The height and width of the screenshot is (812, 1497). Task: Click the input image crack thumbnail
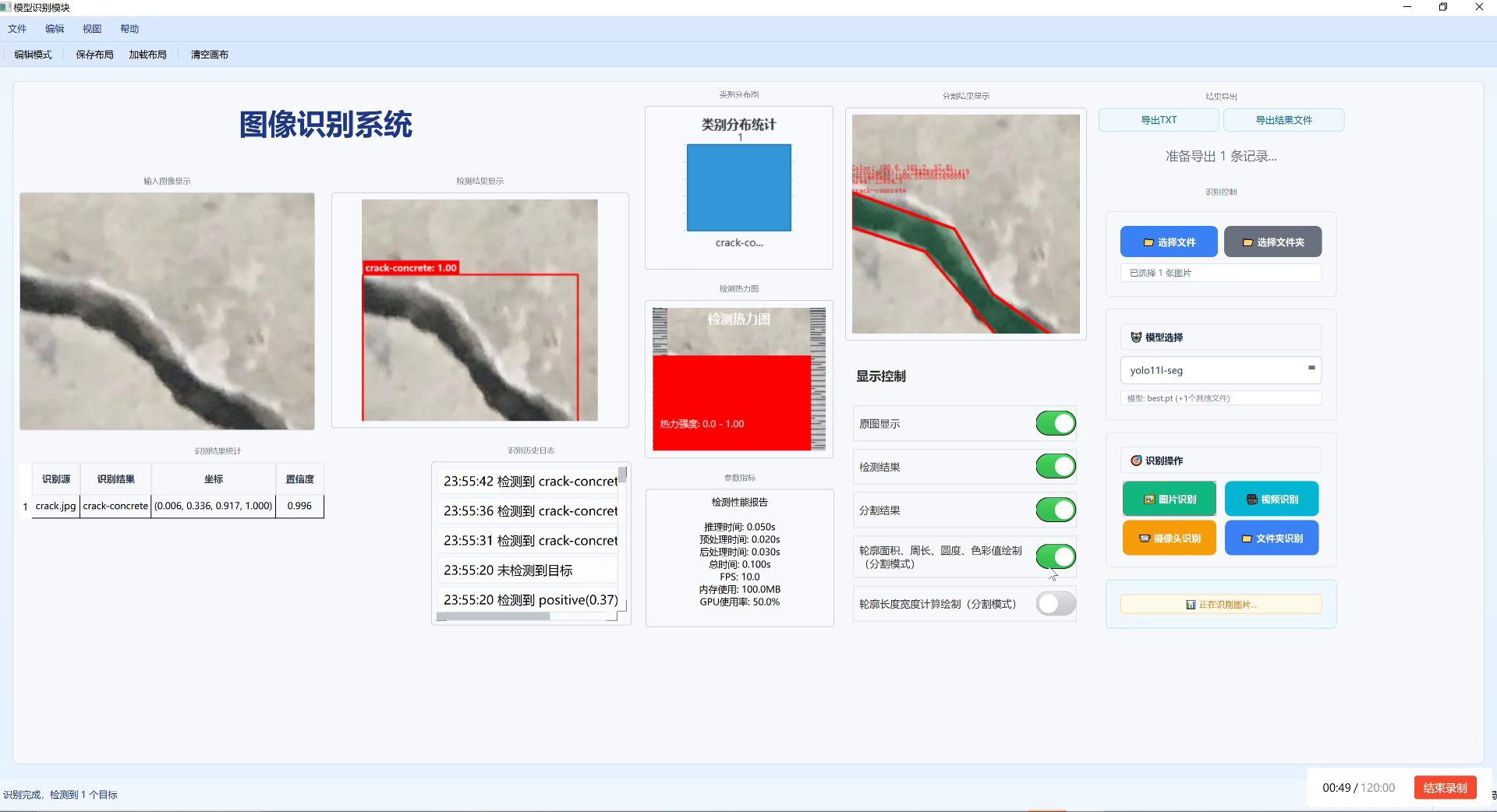tap(167, 311)
